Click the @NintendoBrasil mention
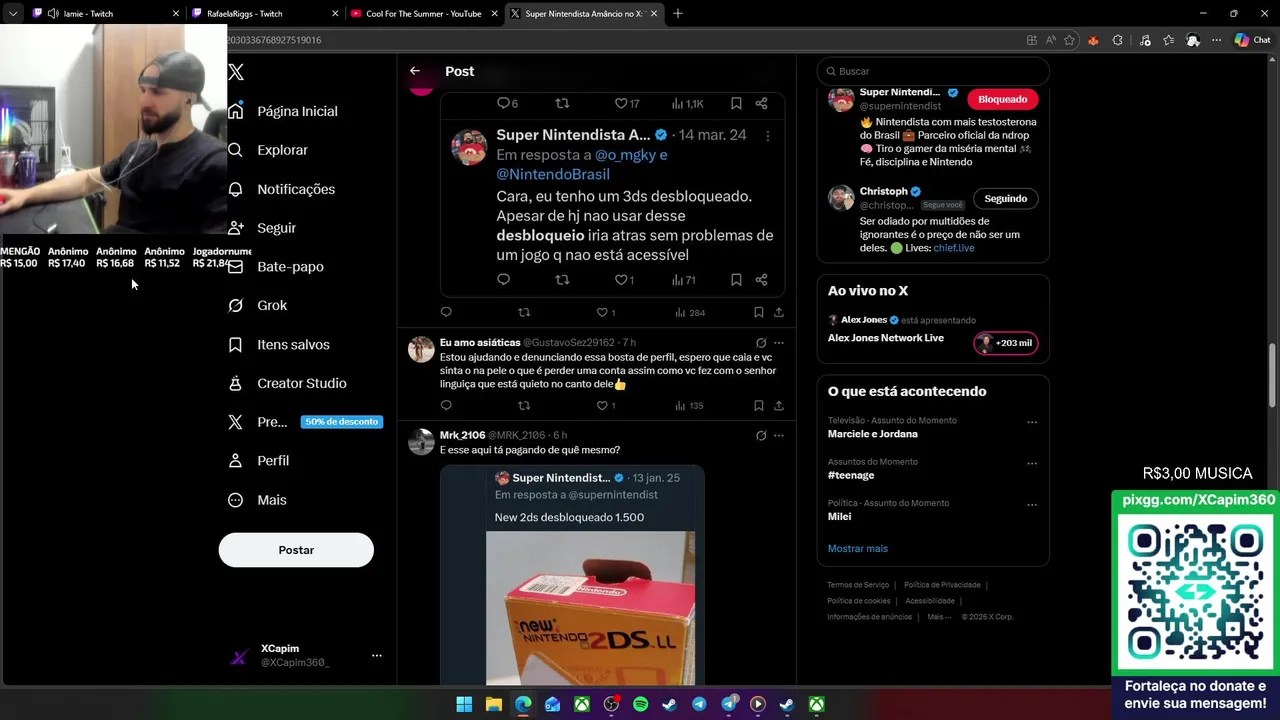The image size is (1280, 720). click(553, 174)
